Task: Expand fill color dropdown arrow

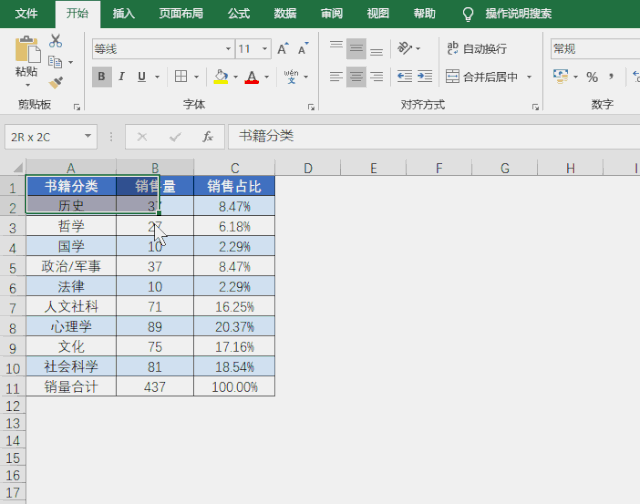Action: click(236, 77)
